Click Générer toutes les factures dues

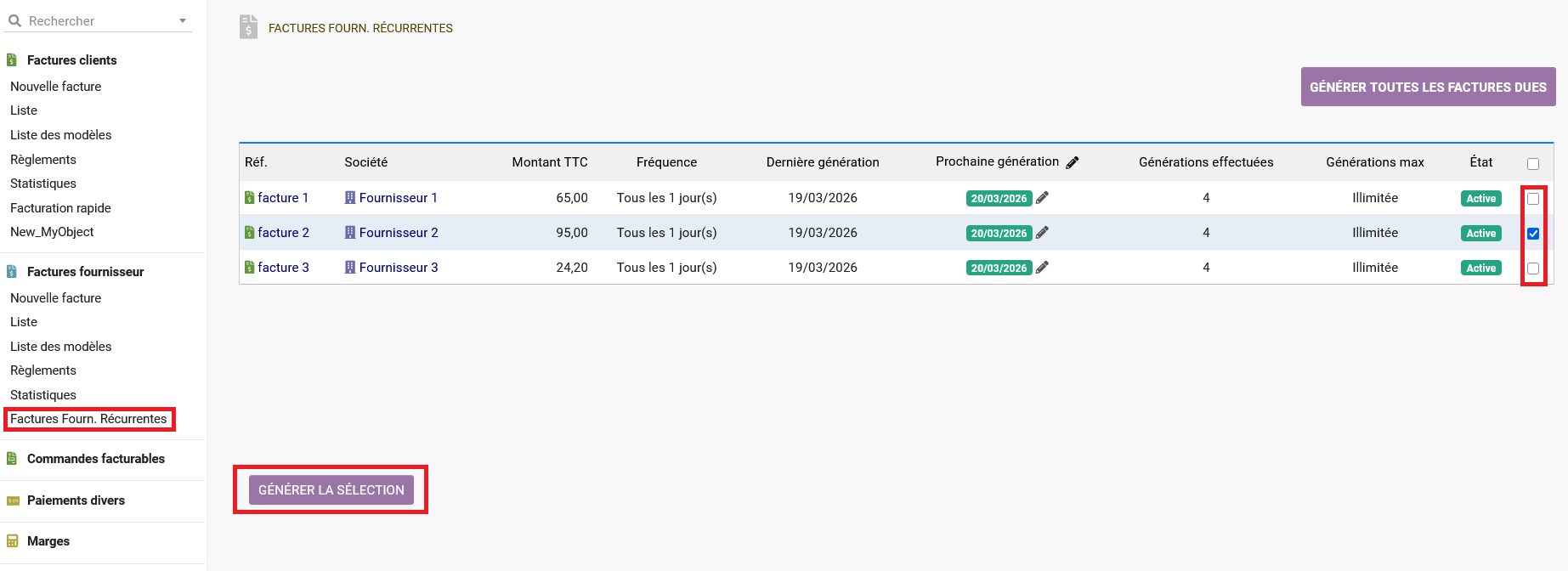(1428, 88)
